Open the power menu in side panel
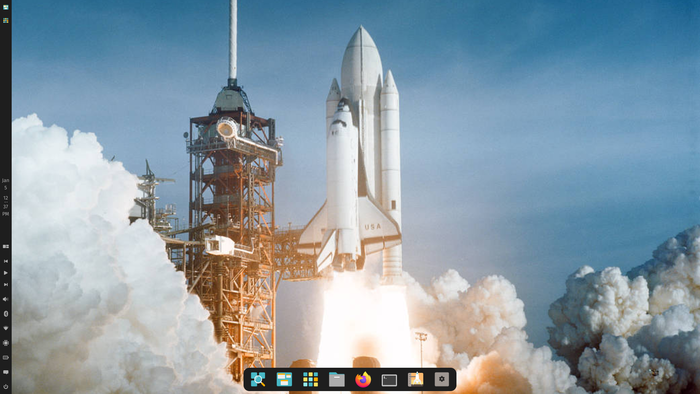Screen dimensions: 700x394 6,386
